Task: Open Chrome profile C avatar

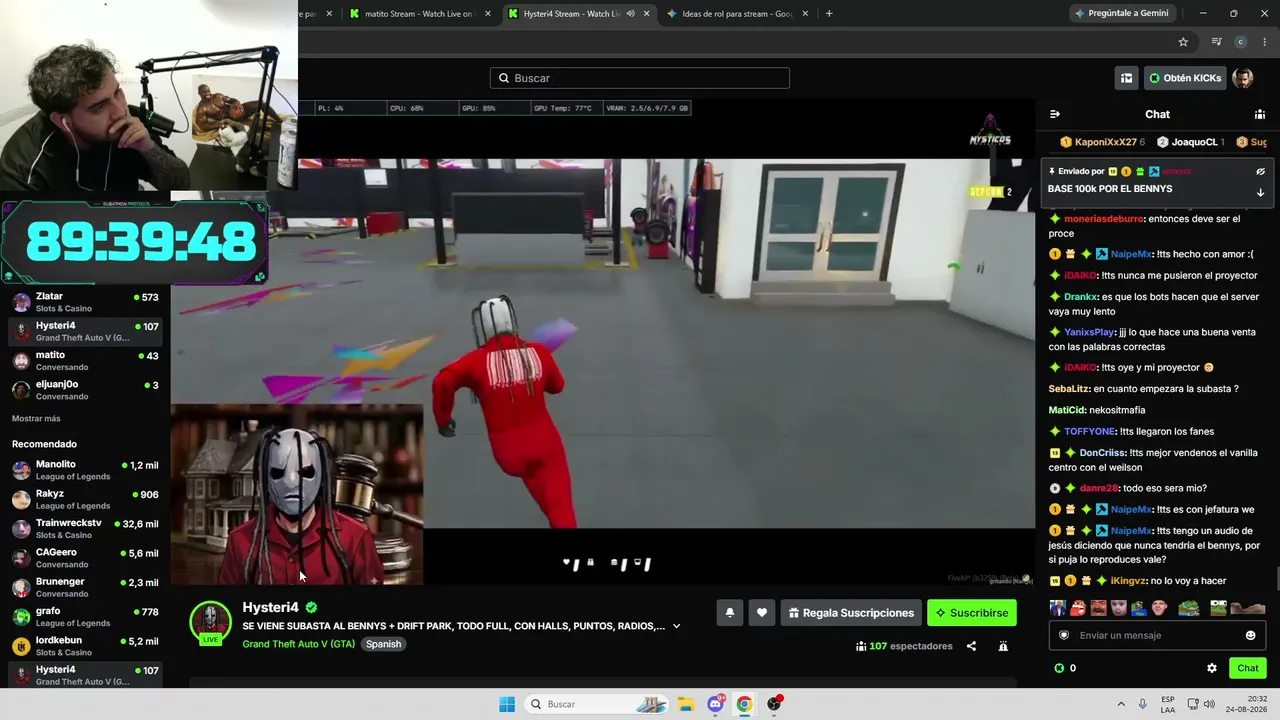Action: tap(1241, 42)
